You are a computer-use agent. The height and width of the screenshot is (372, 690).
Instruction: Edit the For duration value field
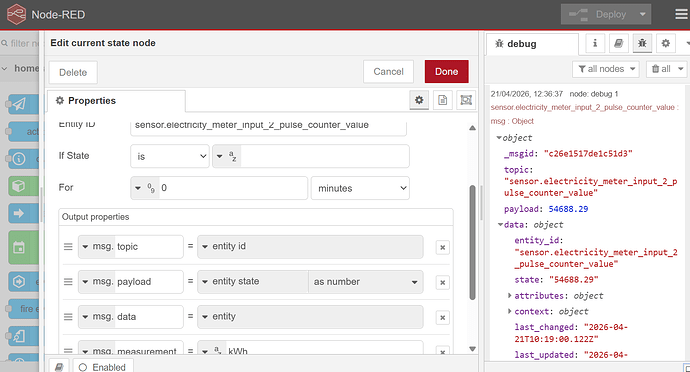(233, 188)
